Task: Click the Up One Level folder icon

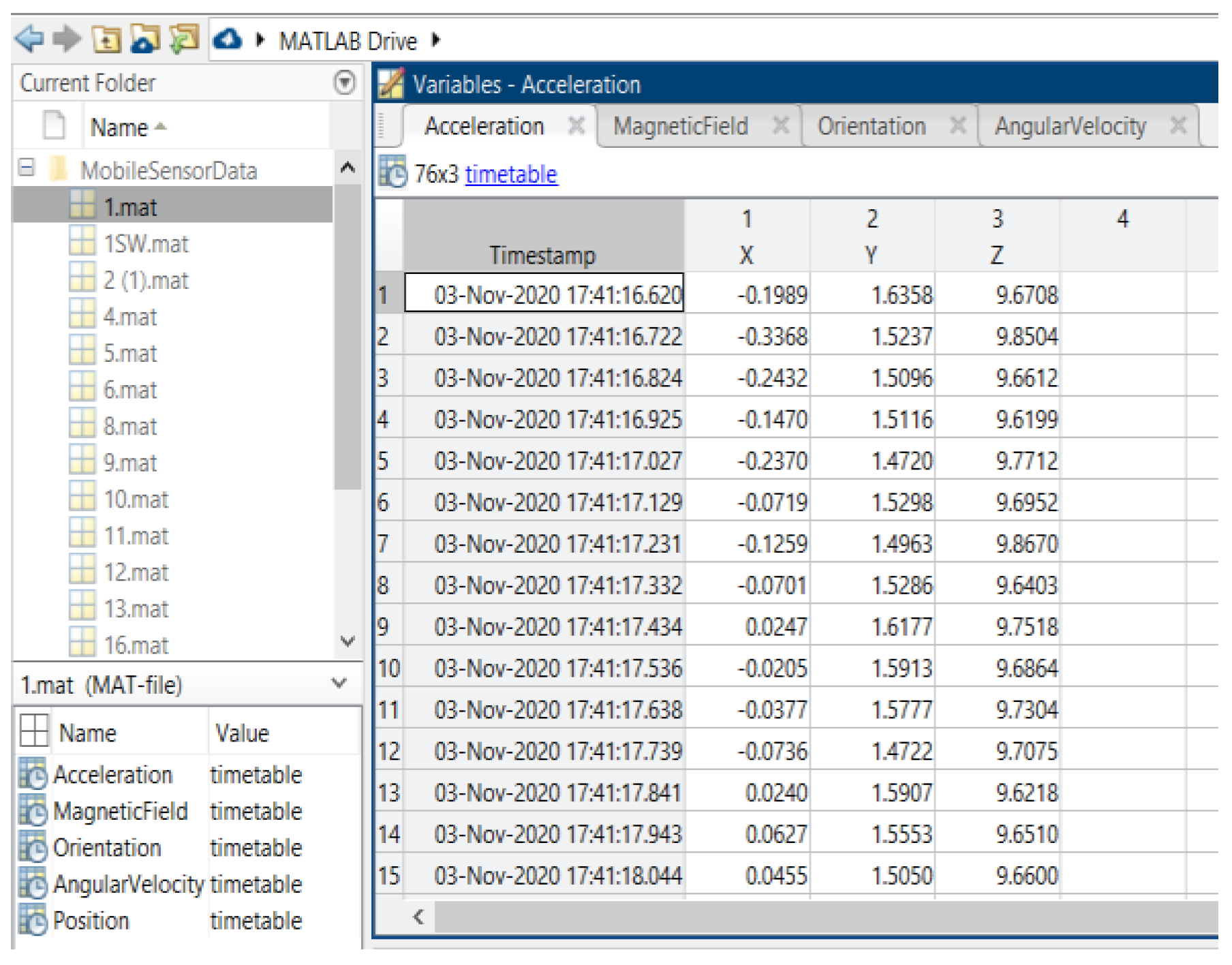Action: (106, 40)
